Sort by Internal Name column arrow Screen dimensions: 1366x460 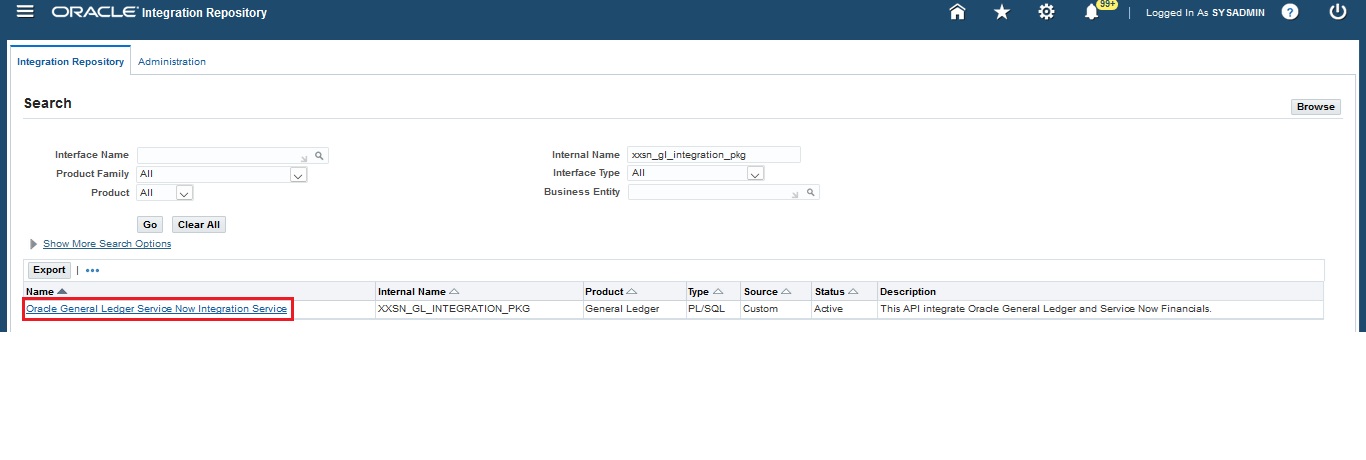pos(454,292)
